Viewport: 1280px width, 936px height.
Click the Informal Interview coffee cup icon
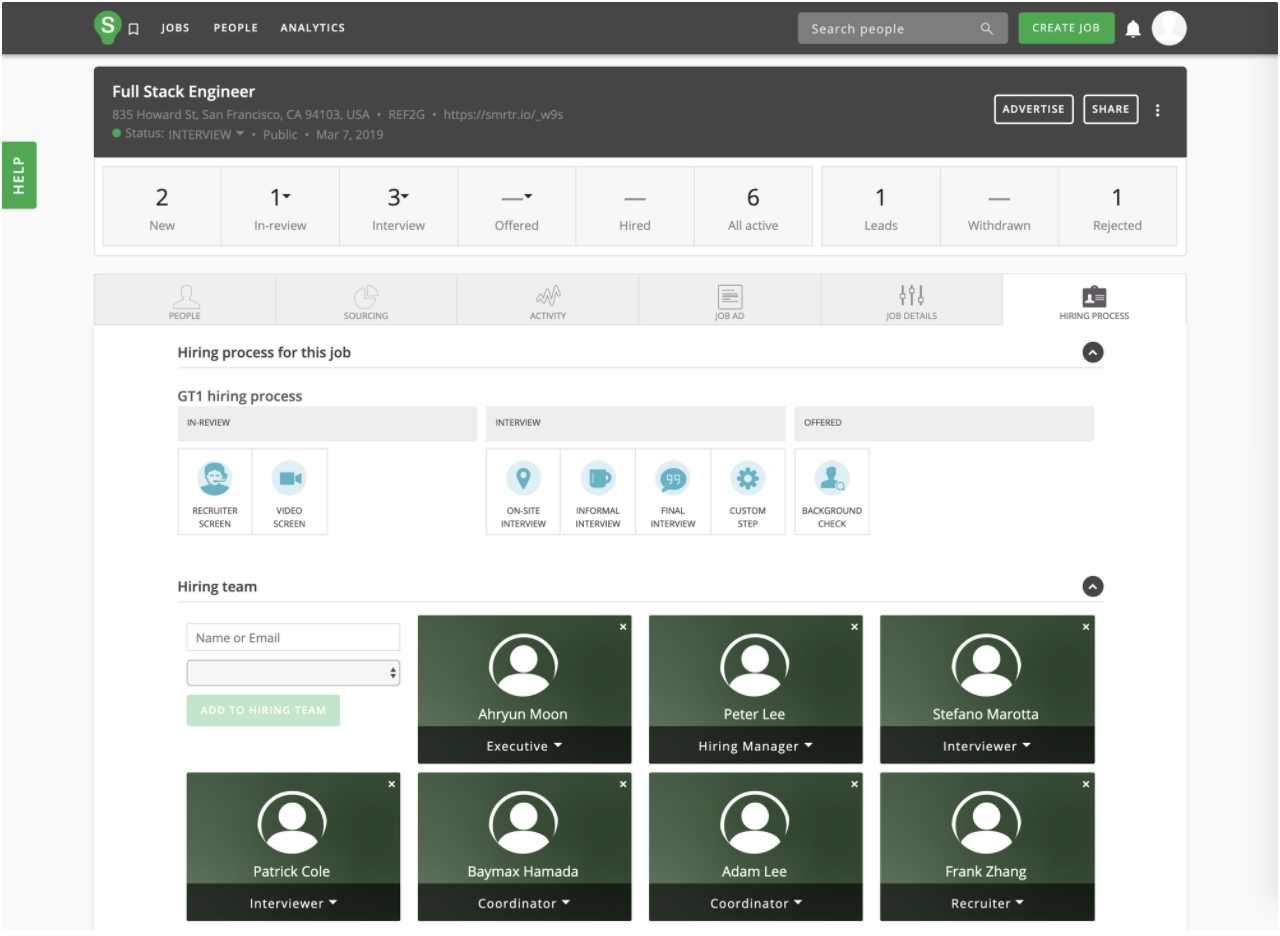tap(598, 479)
